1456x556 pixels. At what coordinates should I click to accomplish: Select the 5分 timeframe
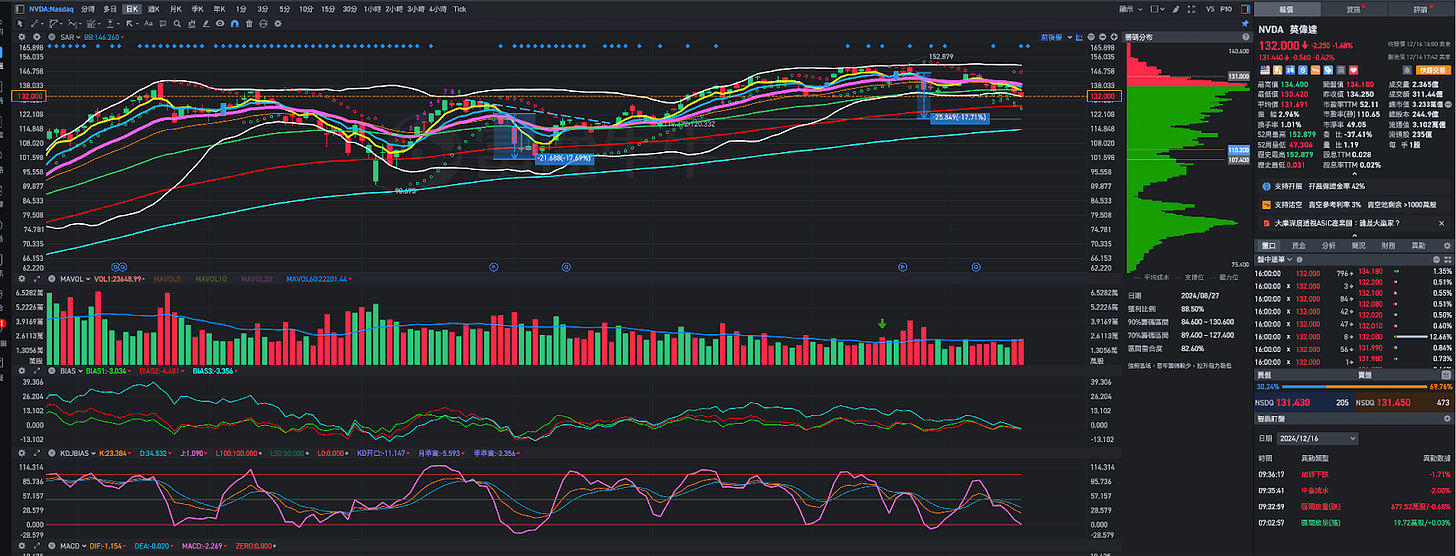point(285,9)
